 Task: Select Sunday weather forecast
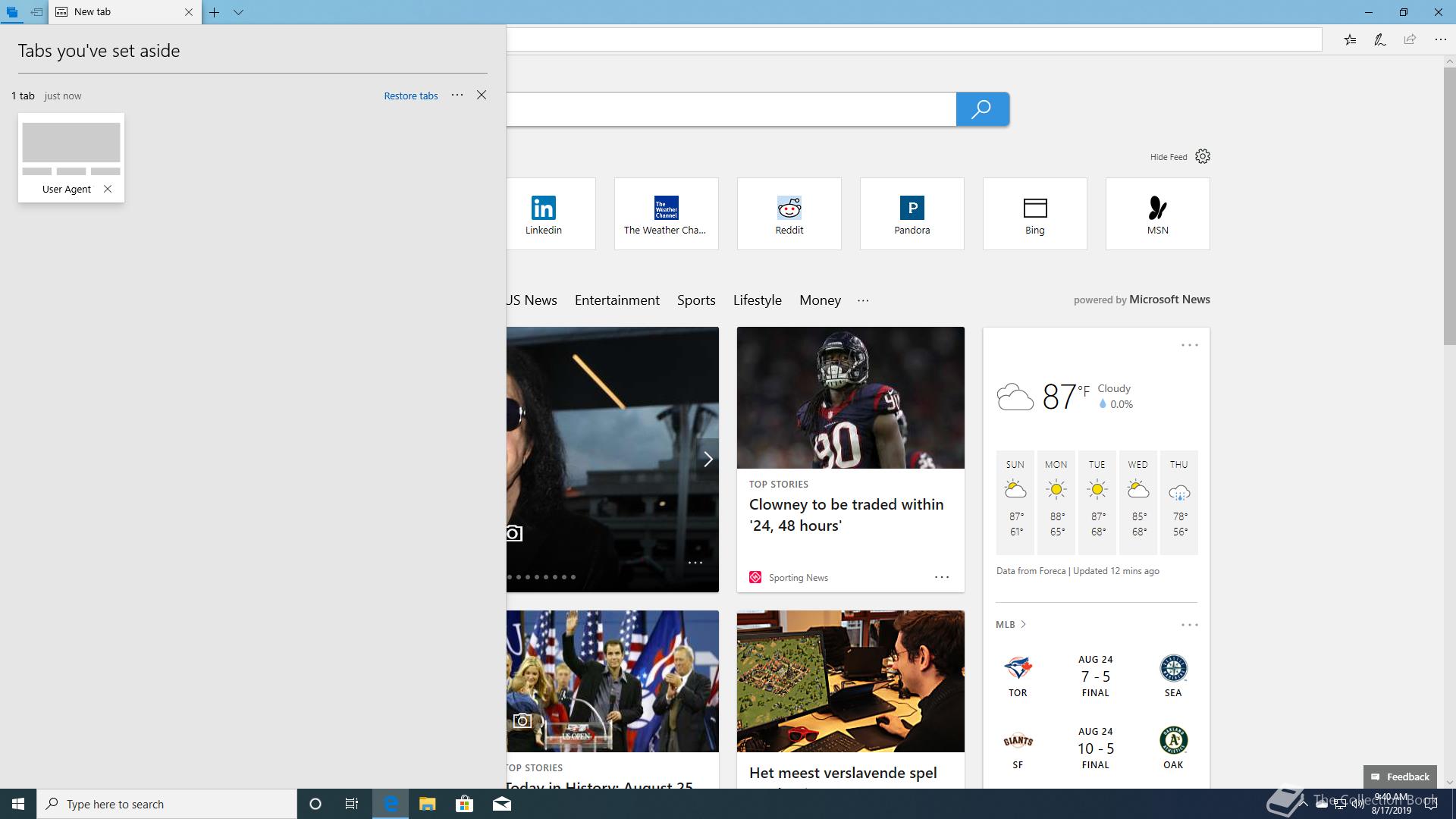click(x=1015, y=502)
